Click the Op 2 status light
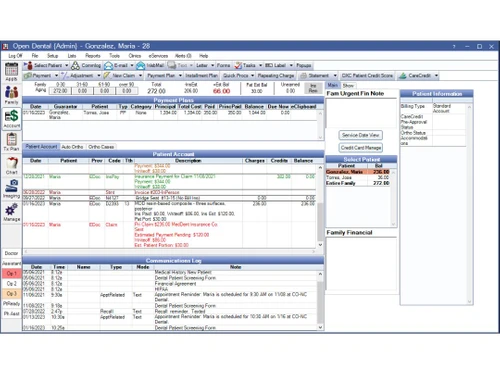Viewport: 500px width, 375px height. [12, 283]
